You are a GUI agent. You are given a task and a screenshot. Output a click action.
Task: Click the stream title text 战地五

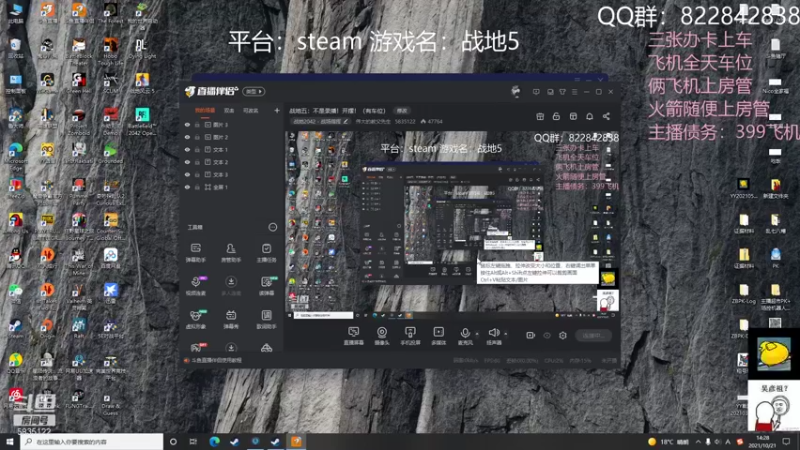337,111
